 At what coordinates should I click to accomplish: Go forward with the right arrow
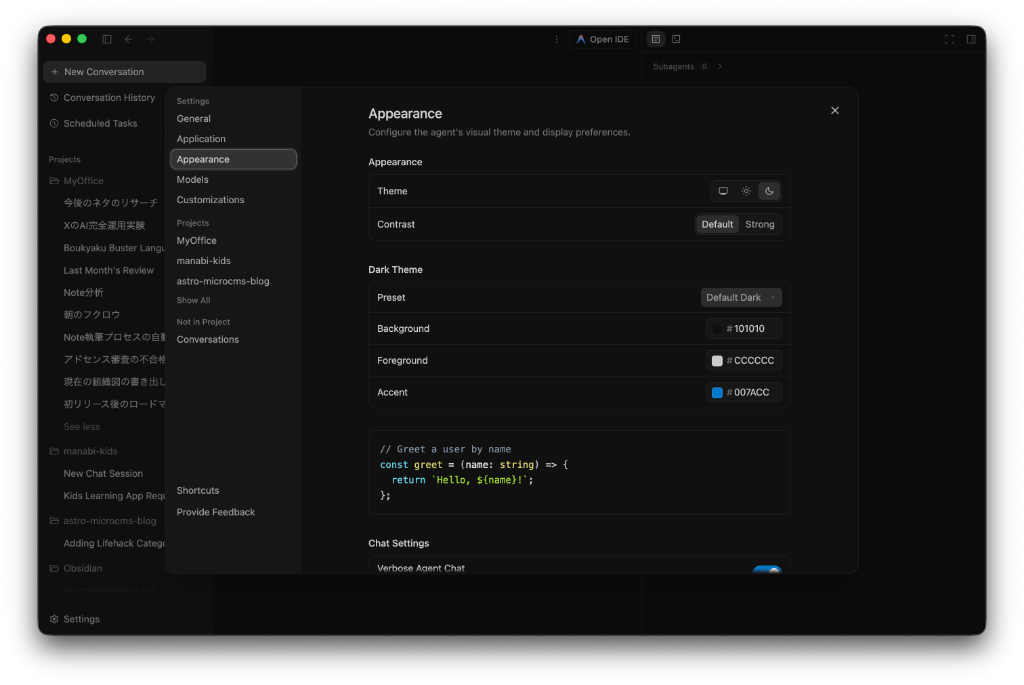click(x=150, y=39)
